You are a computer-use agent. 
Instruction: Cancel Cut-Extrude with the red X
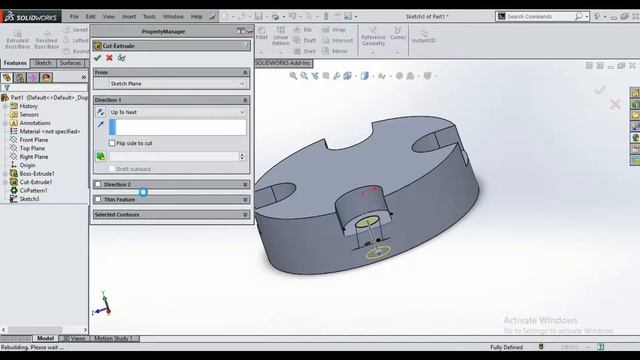click(109, 58)
